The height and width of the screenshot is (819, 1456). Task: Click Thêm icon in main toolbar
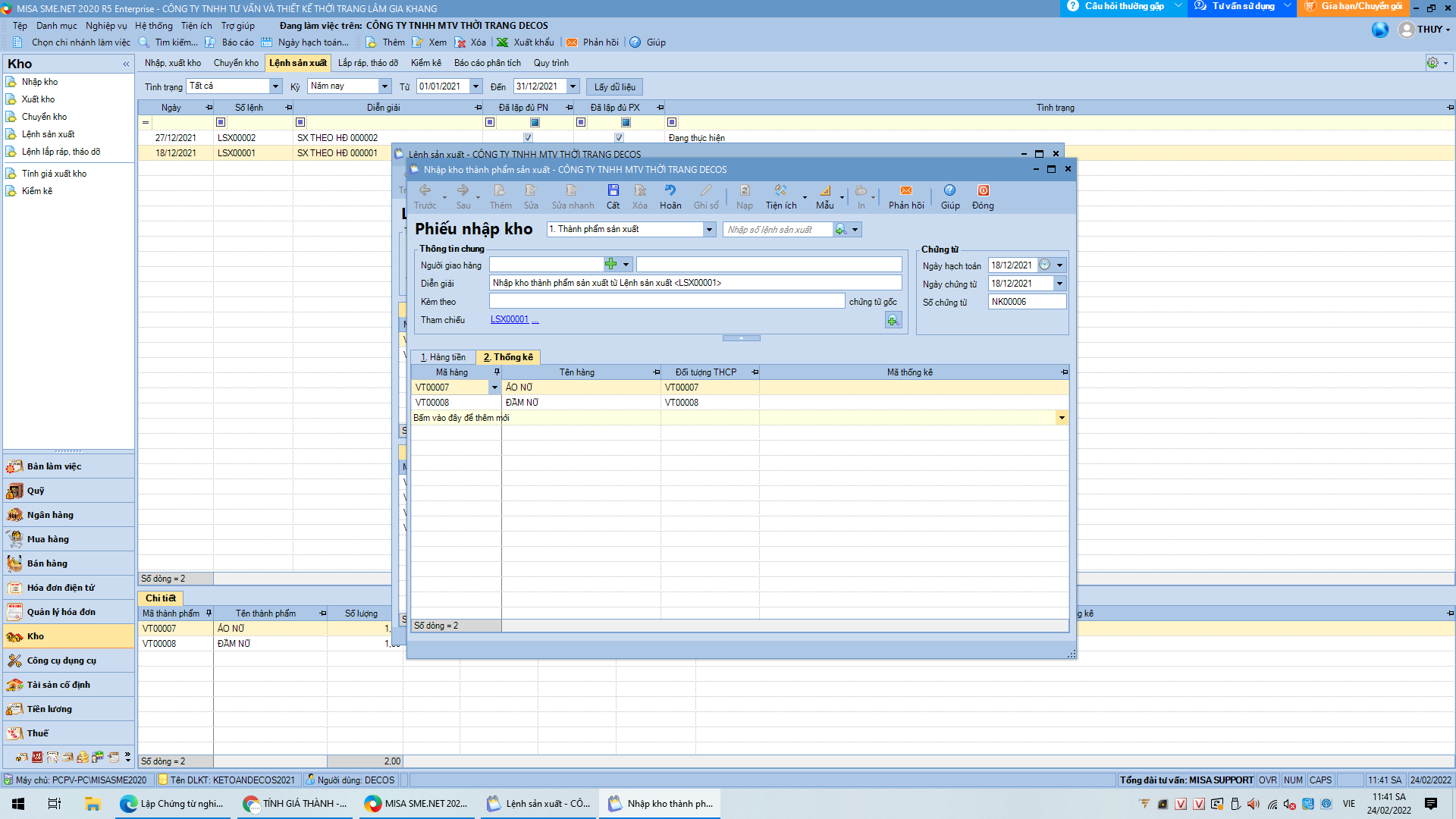[371, 42]
